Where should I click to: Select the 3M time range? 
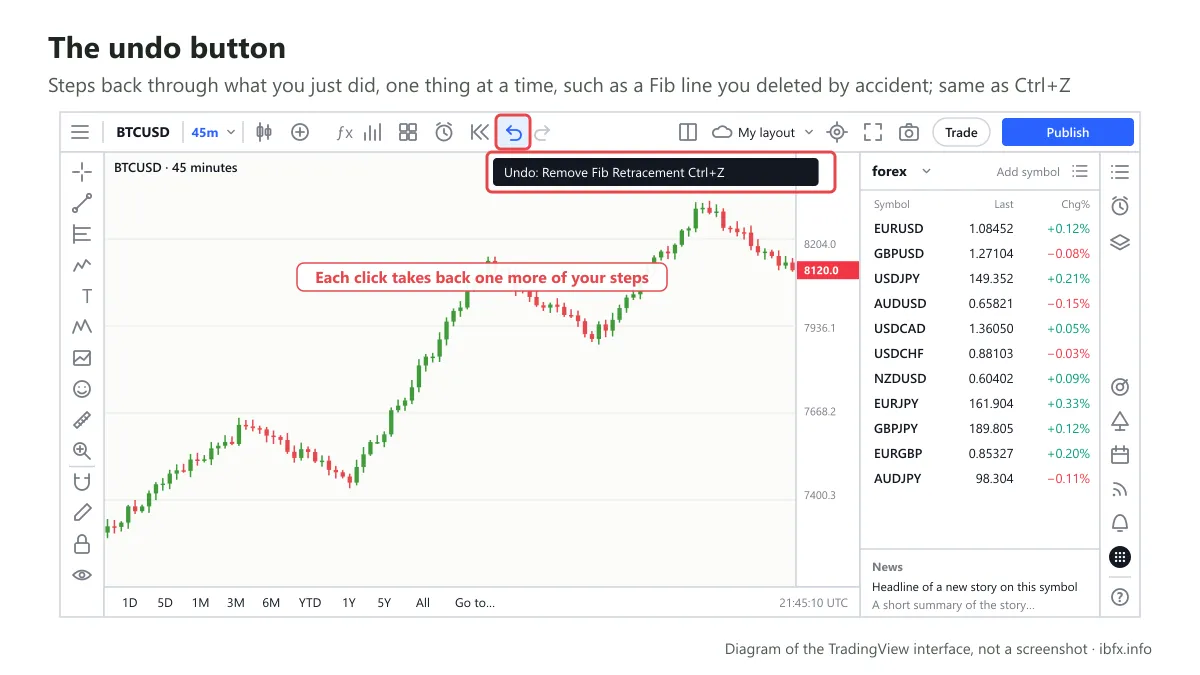[236, 602]
